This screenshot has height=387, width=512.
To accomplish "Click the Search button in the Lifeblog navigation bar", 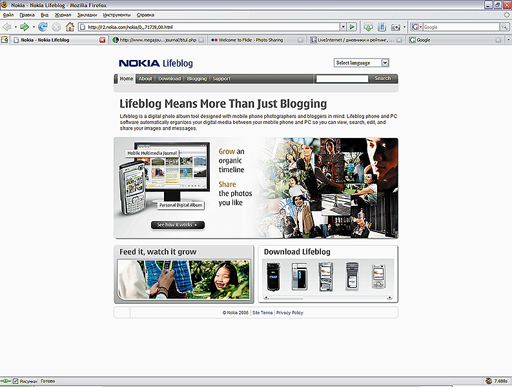I will pyautogui.click(x=383, y=78).
